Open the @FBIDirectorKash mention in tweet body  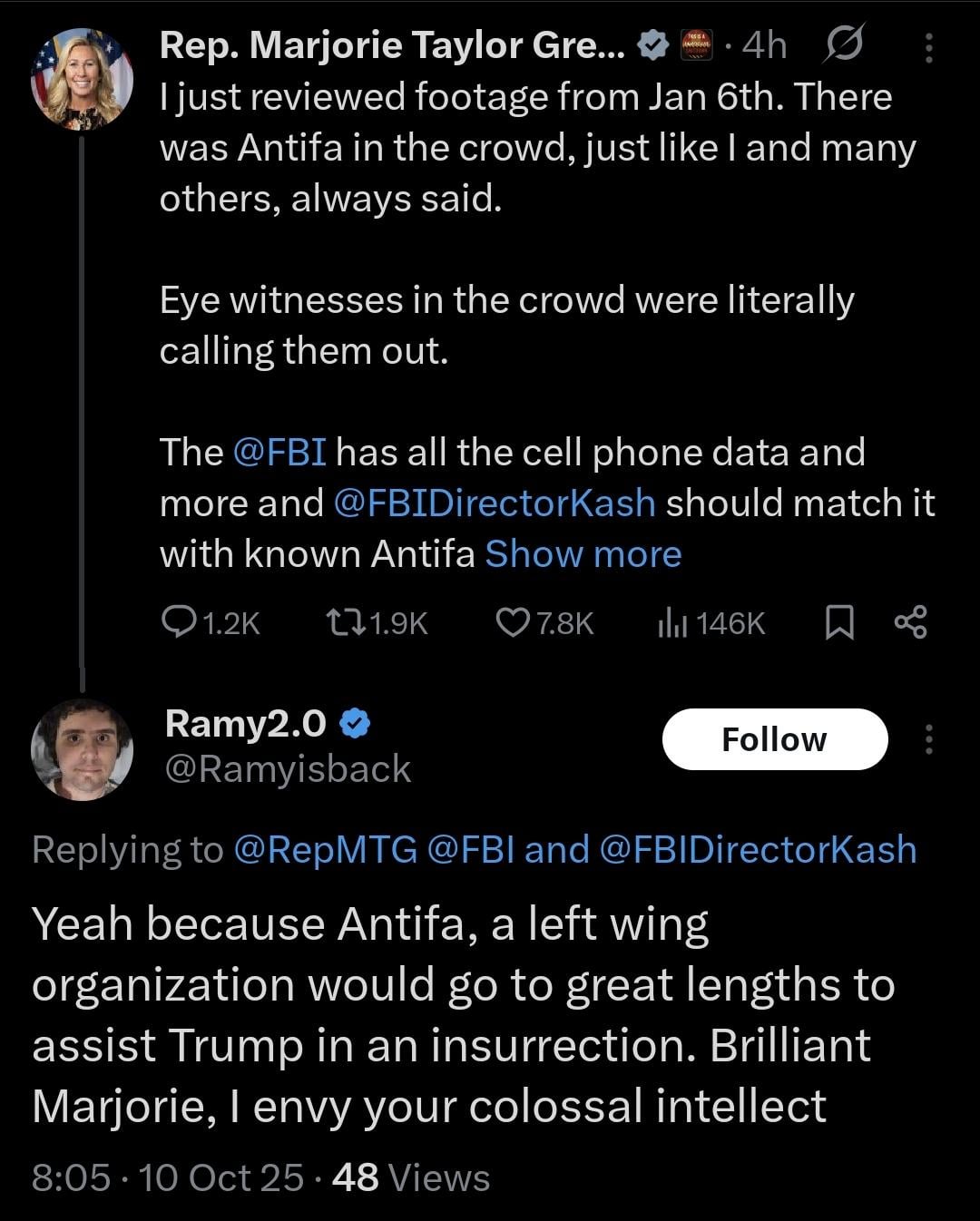click(x=495, y=503)
